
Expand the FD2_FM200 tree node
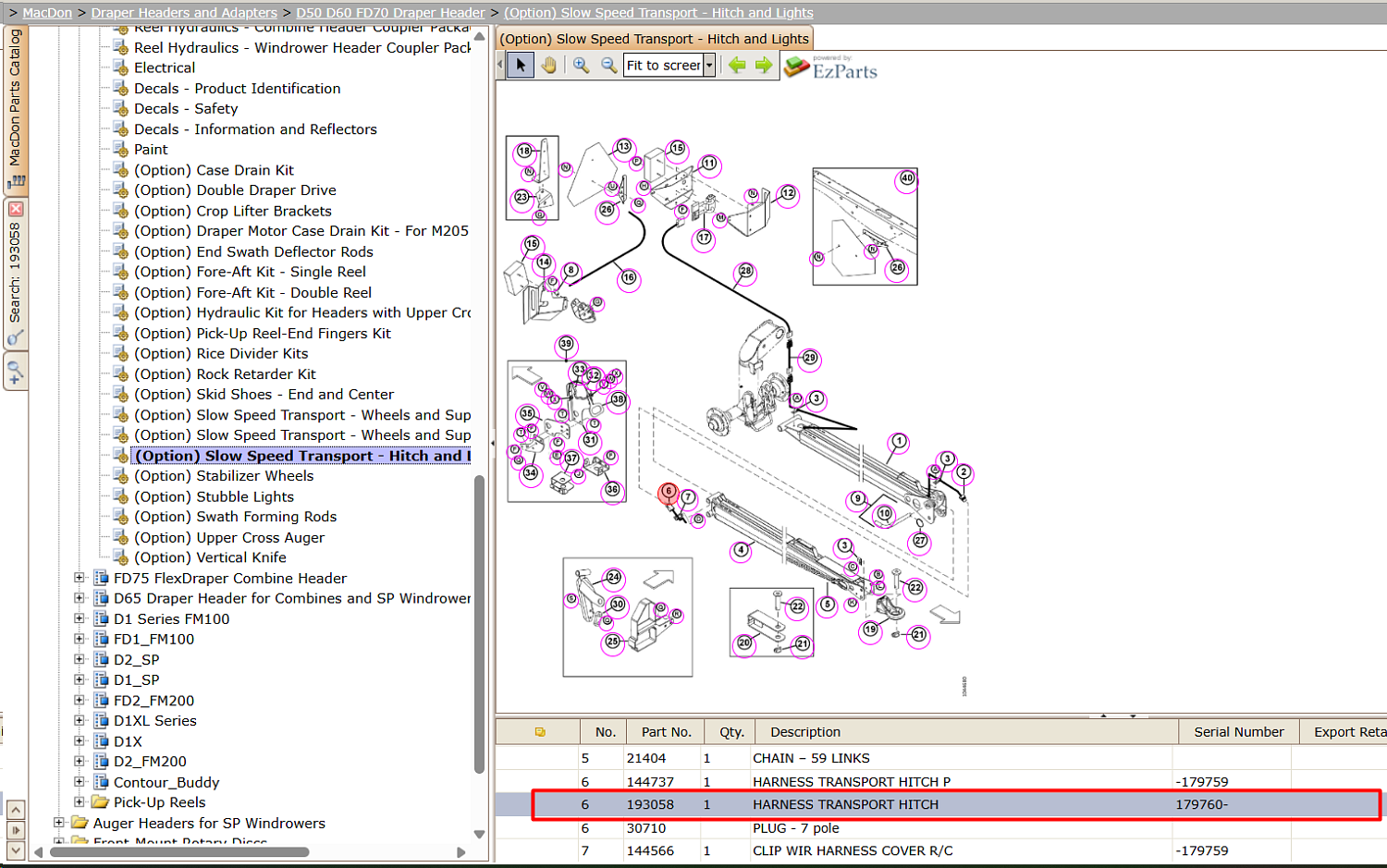[80, 701]
